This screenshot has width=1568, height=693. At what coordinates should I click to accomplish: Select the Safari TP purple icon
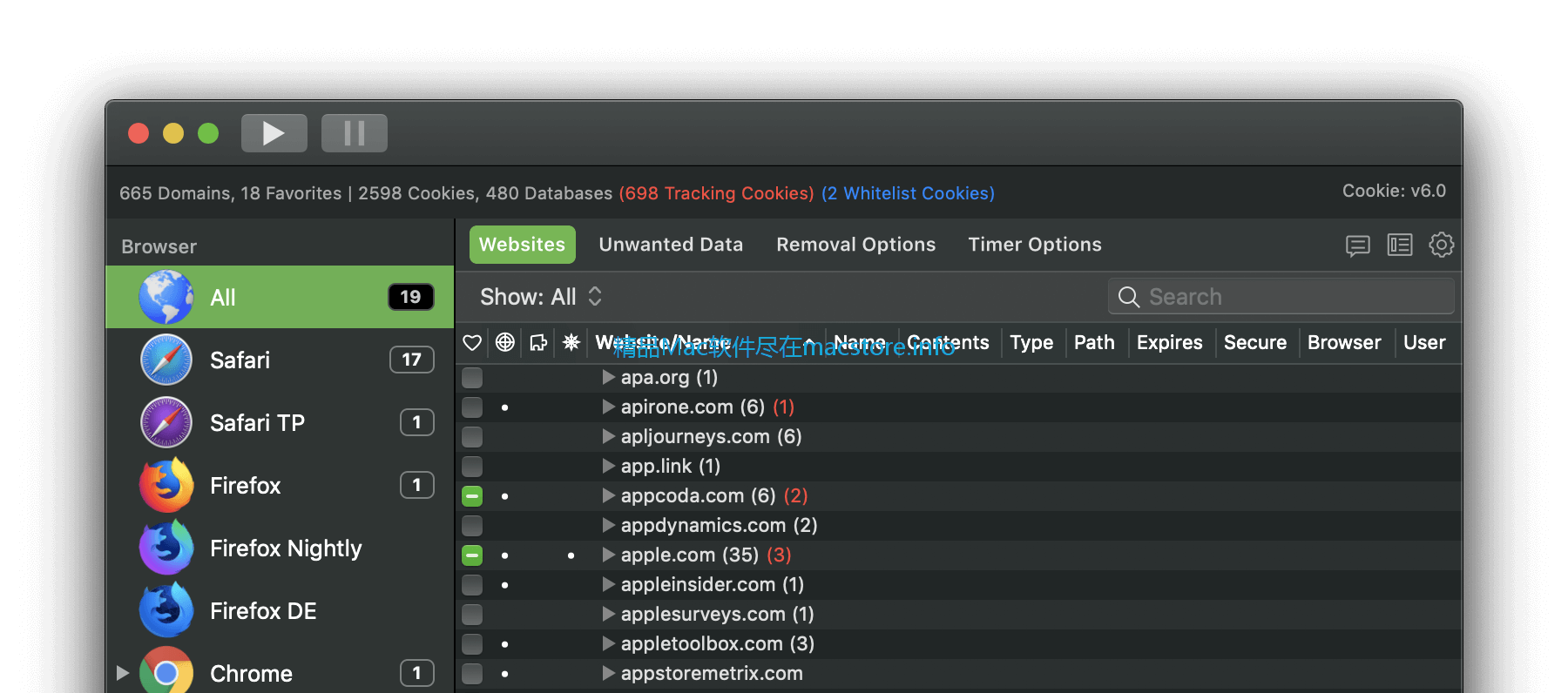tap(166, 422)
